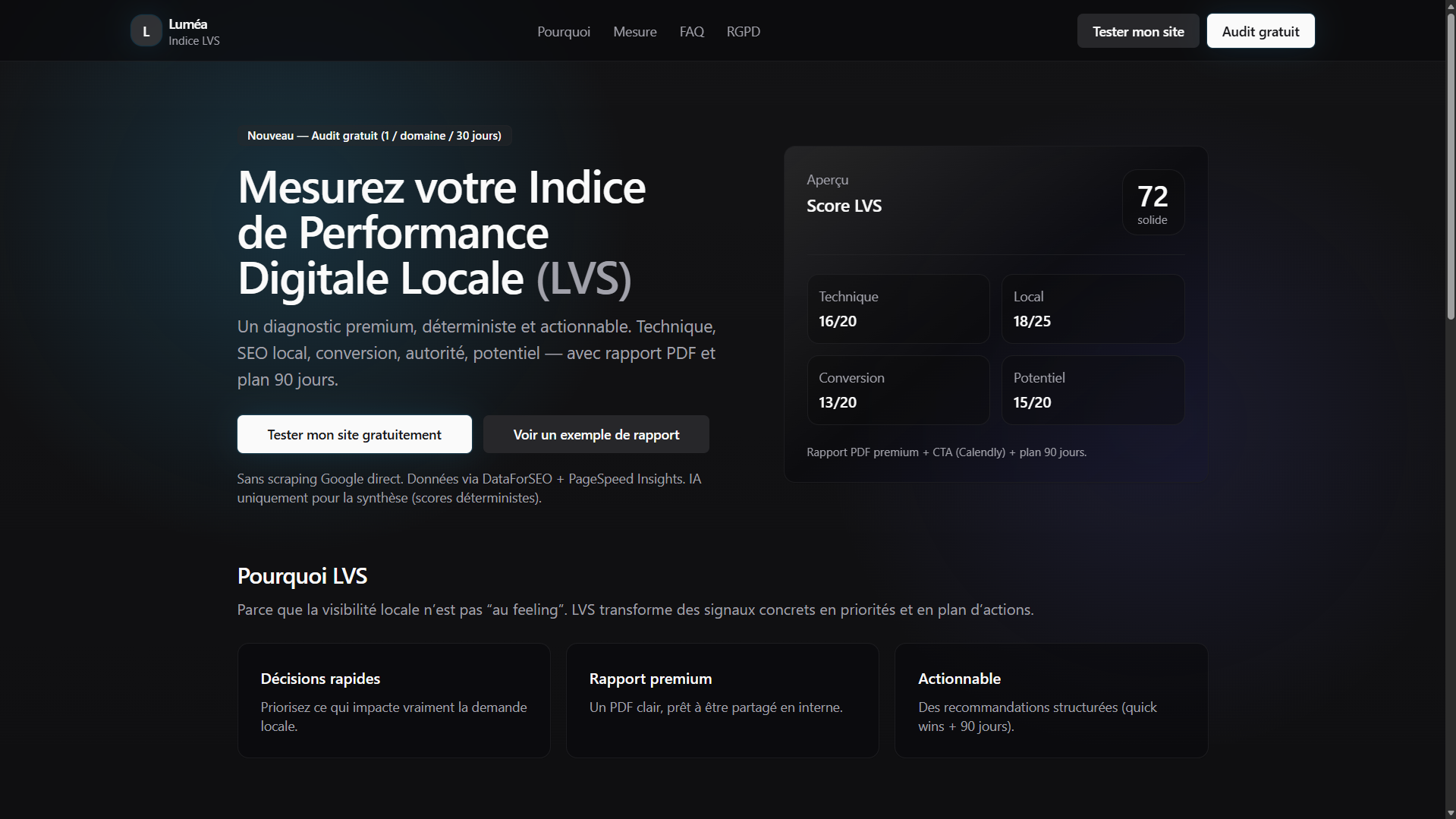Select the Mesure navigation item
Image resolution: width=1456 pixels, height=819 pixels.
634,31
